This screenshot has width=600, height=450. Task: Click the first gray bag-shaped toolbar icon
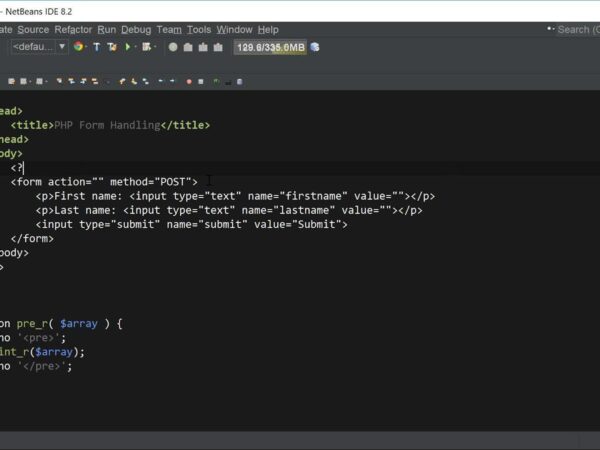[x=188, y=47]
